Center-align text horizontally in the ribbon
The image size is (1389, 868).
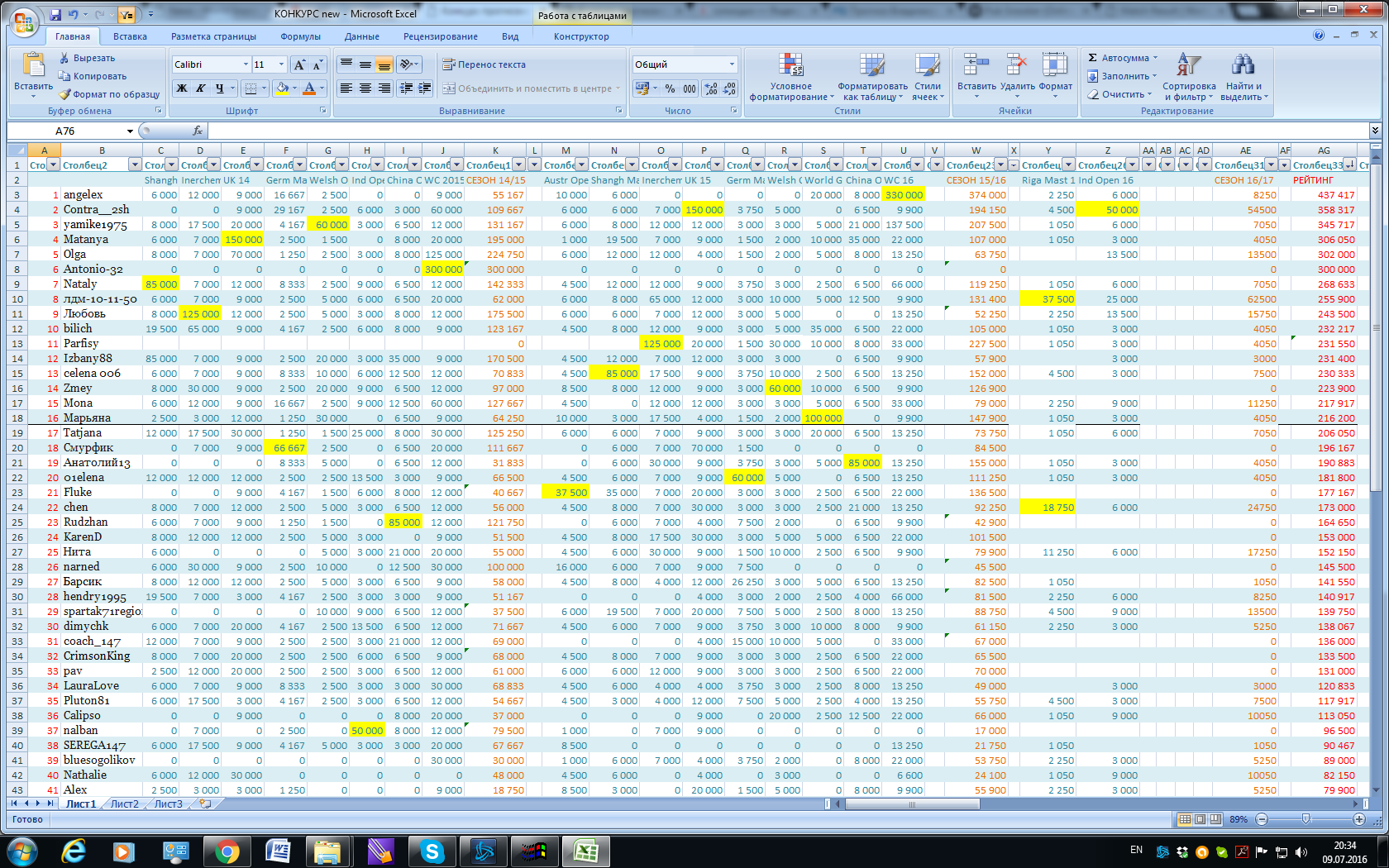click(x=365, y=88)
